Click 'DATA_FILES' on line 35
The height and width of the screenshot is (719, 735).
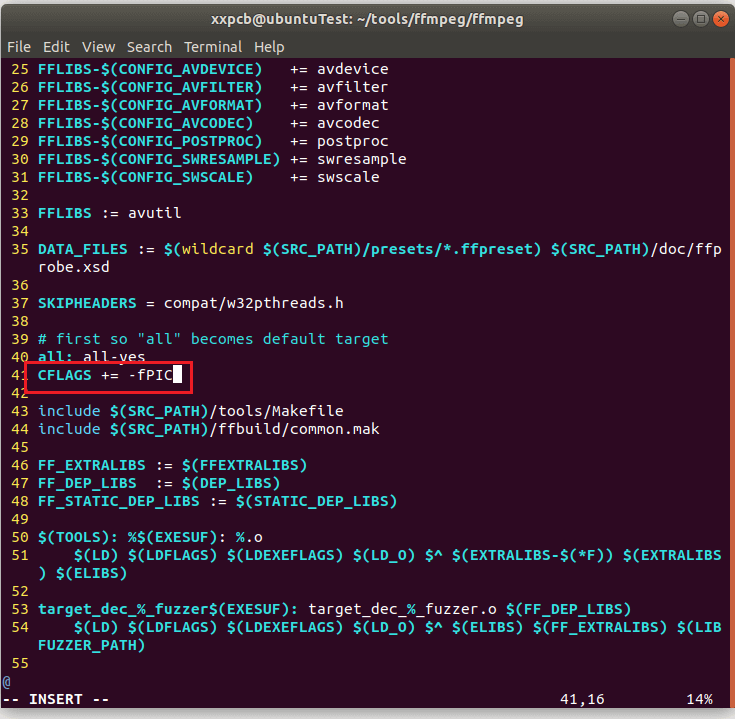coord(82,249)
